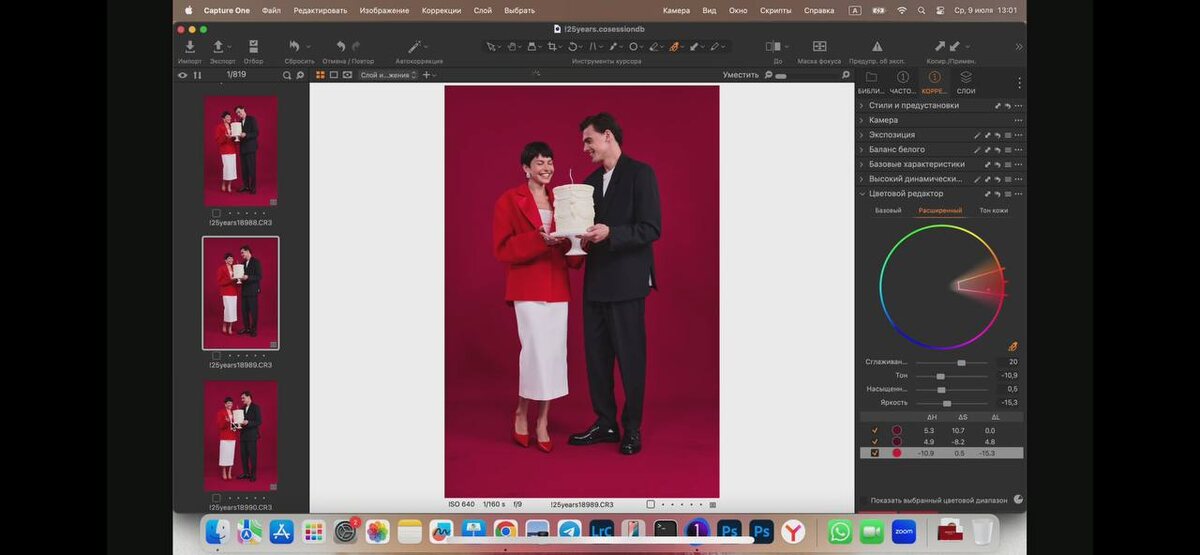This screenshot has height=555, width=1200.
Task: Toggle checkbox of color row 4.9 / -8.2
Action: tap(875, 441)
